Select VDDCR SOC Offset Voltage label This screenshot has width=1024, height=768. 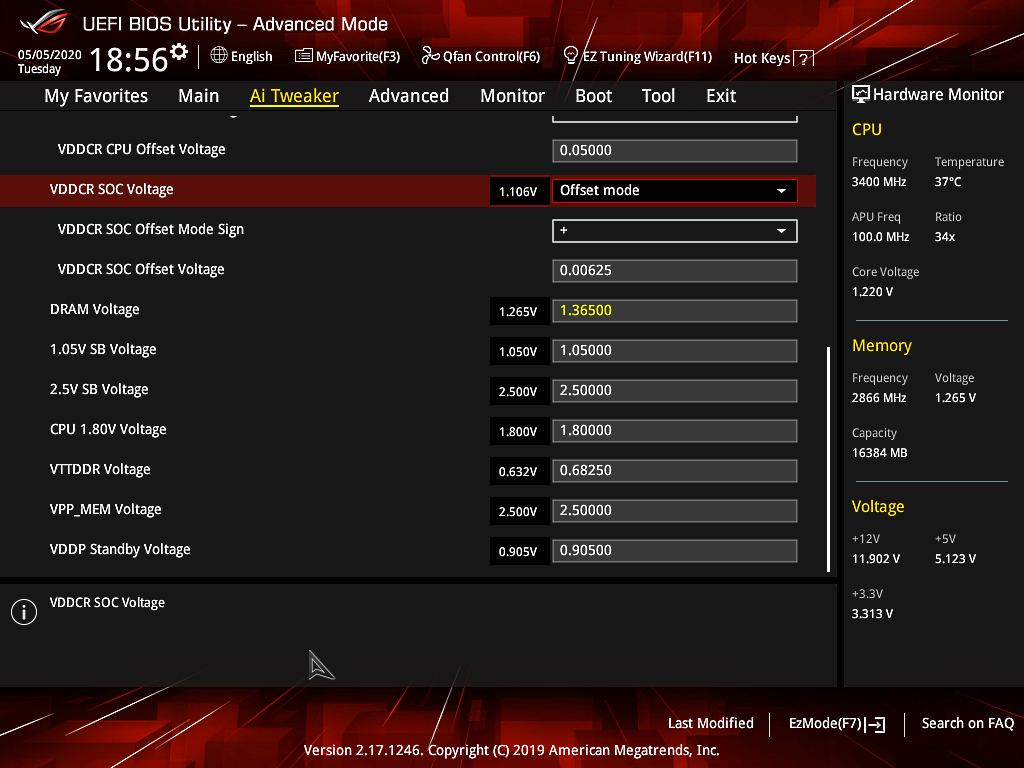140,269
